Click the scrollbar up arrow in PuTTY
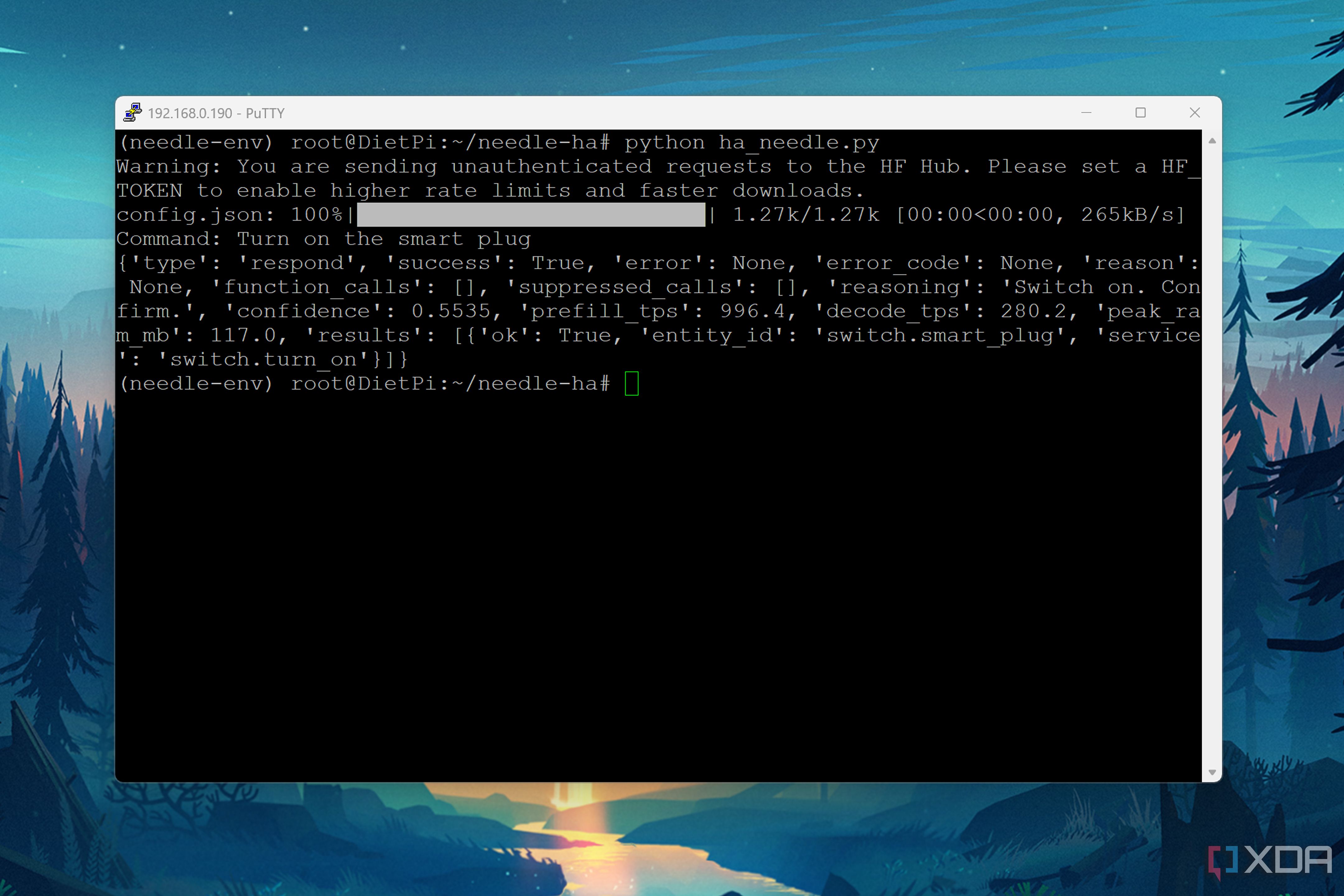Viewport: 1344px width, 896px height. (1211, 141)
